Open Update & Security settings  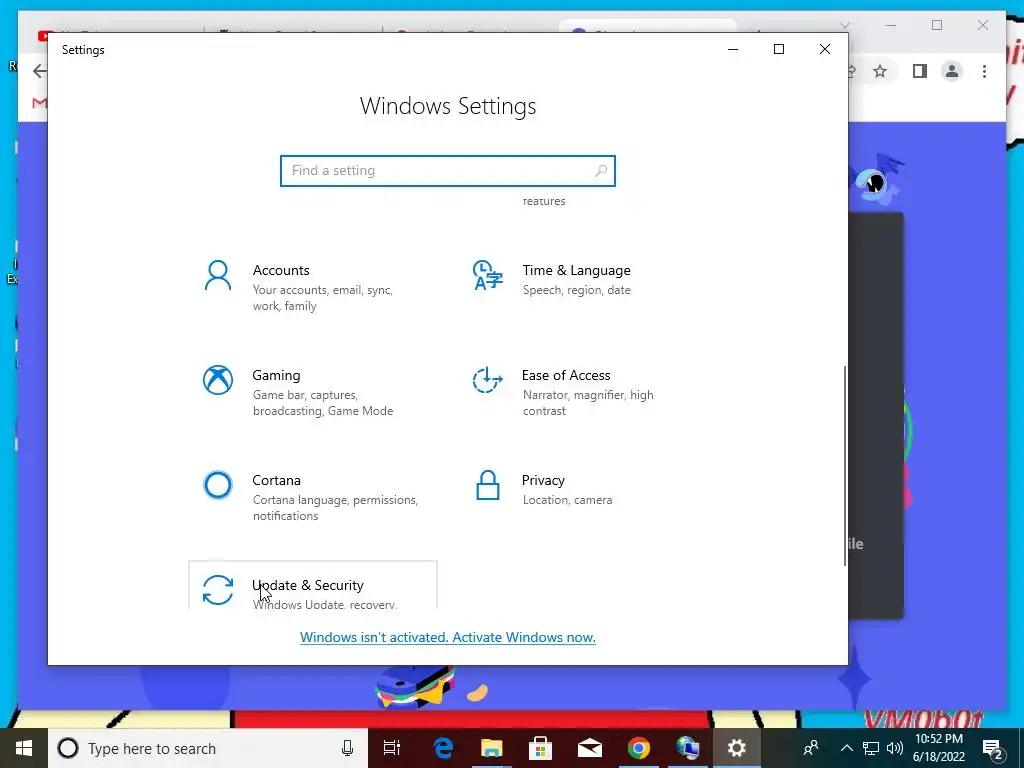[x=312, y=586]
